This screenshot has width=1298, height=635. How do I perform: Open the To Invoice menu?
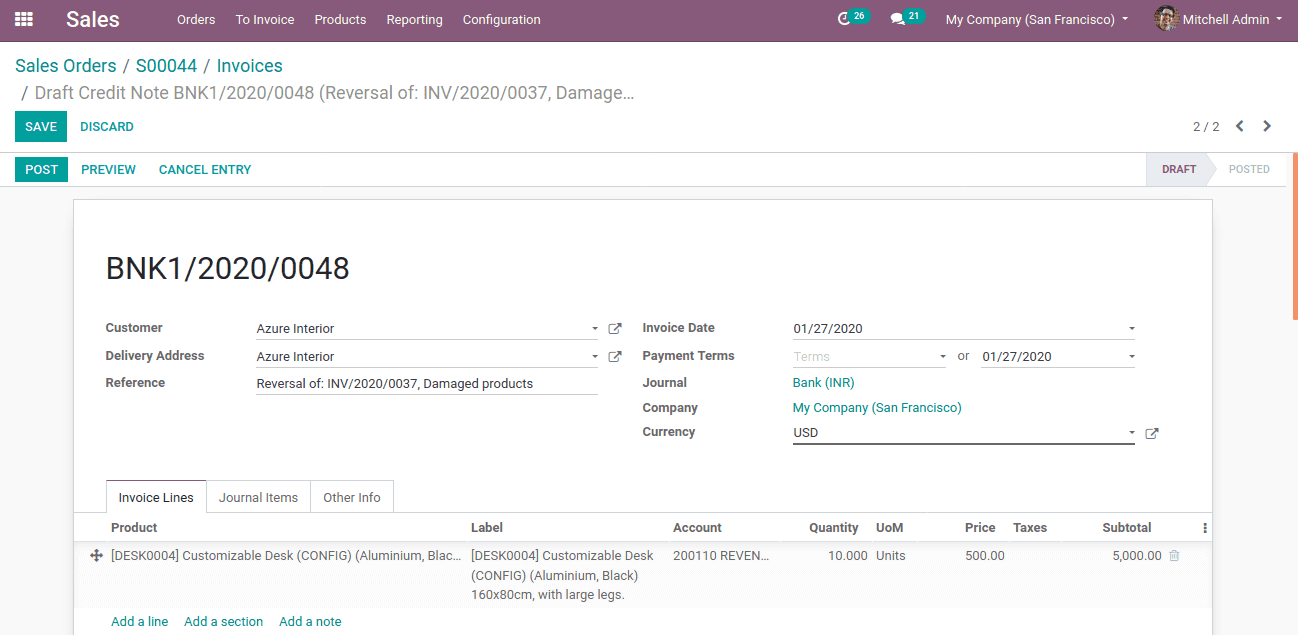pos(265,19)
